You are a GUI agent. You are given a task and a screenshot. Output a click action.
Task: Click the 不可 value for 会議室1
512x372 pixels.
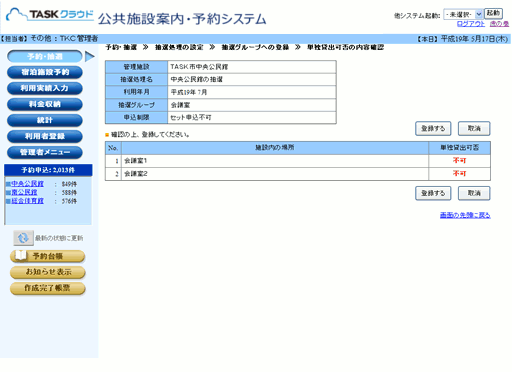click(x=459, y=161)
